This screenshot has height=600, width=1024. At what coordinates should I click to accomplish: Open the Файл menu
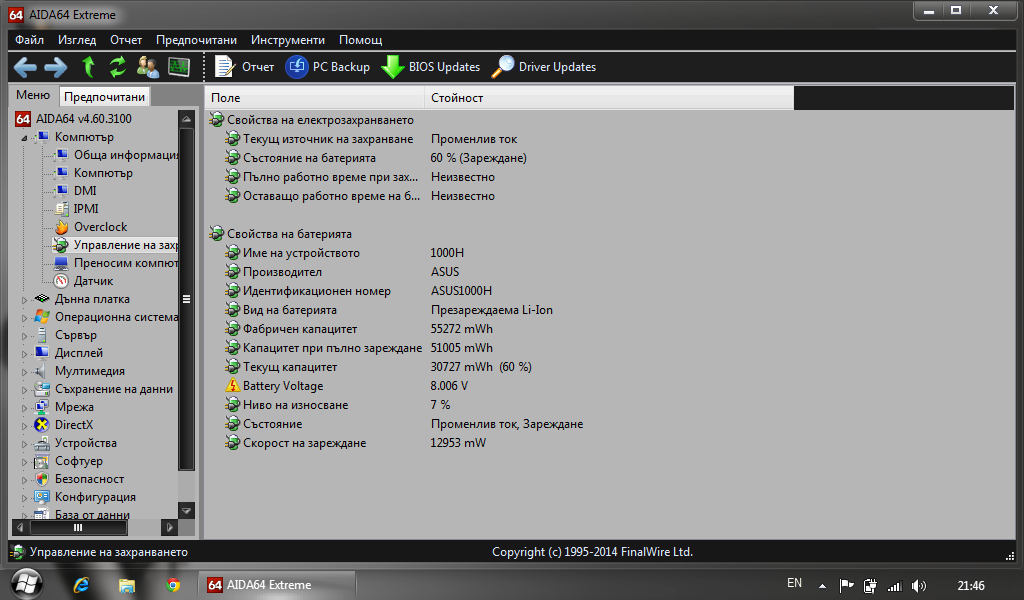[29, 40]
